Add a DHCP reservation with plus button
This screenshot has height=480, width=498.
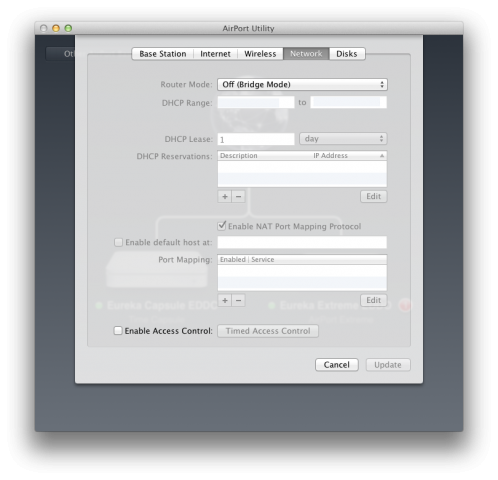tap(225, 196)
